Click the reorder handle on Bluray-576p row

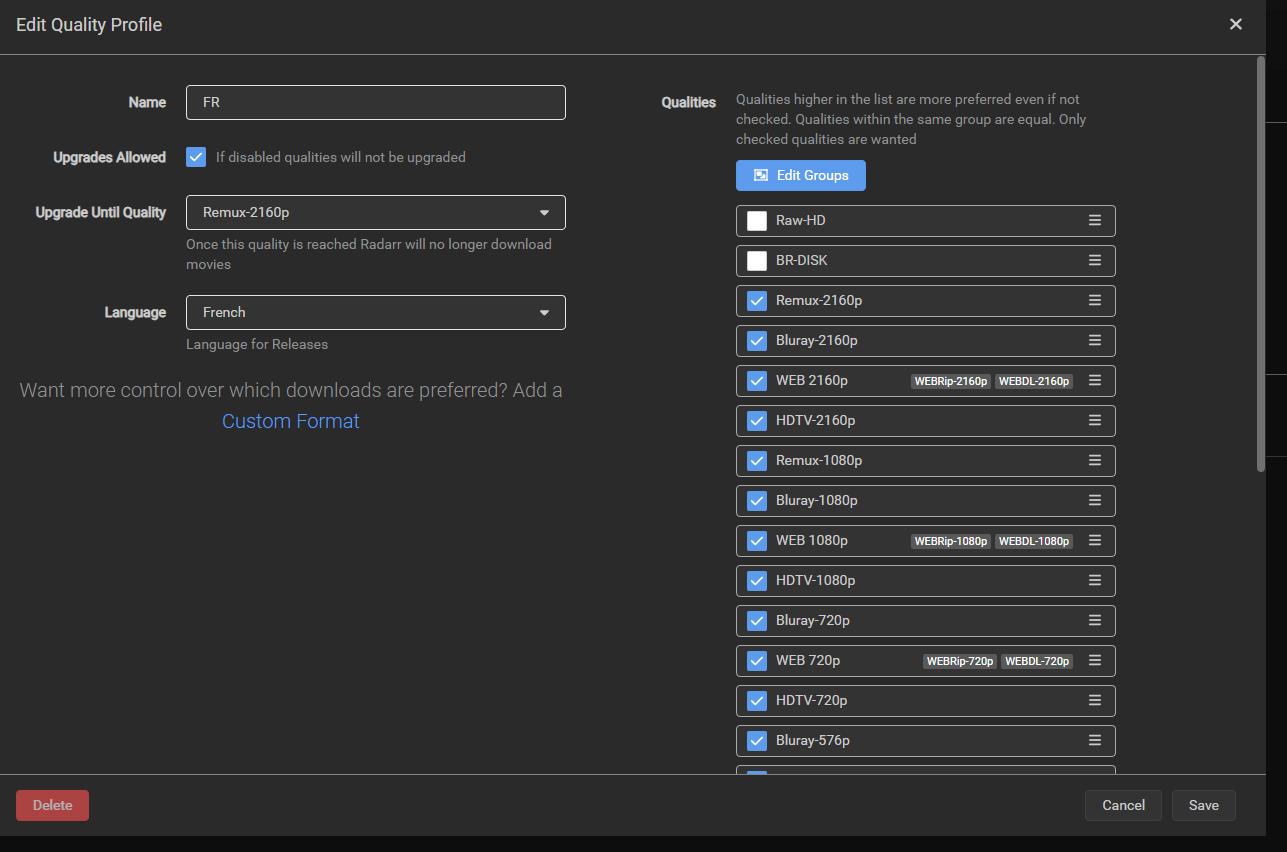click(x=1095, y=740)
